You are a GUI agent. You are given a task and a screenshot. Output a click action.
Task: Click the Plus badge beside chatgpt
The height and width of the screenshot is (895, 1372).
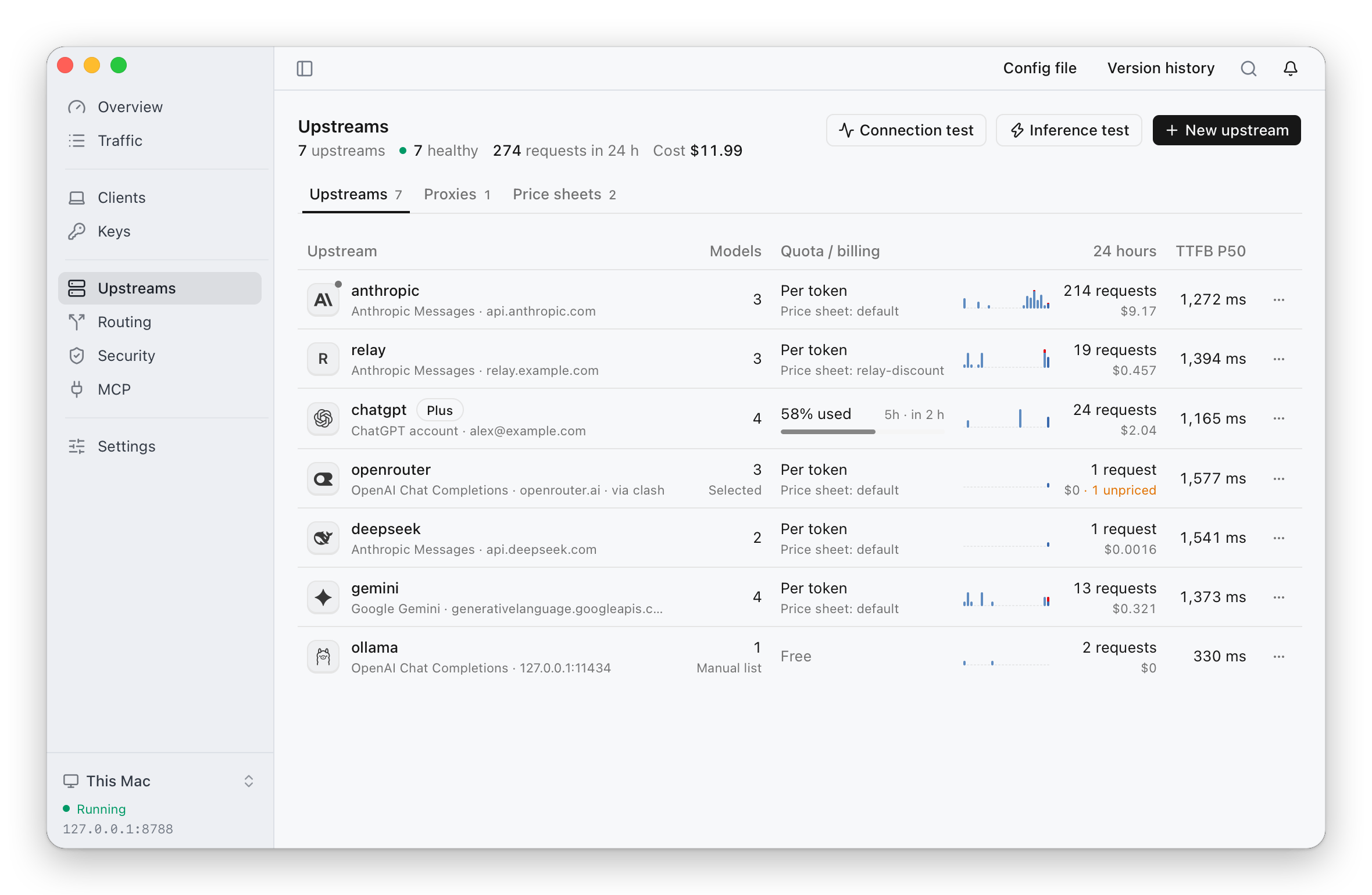click(x=440, y=410)
